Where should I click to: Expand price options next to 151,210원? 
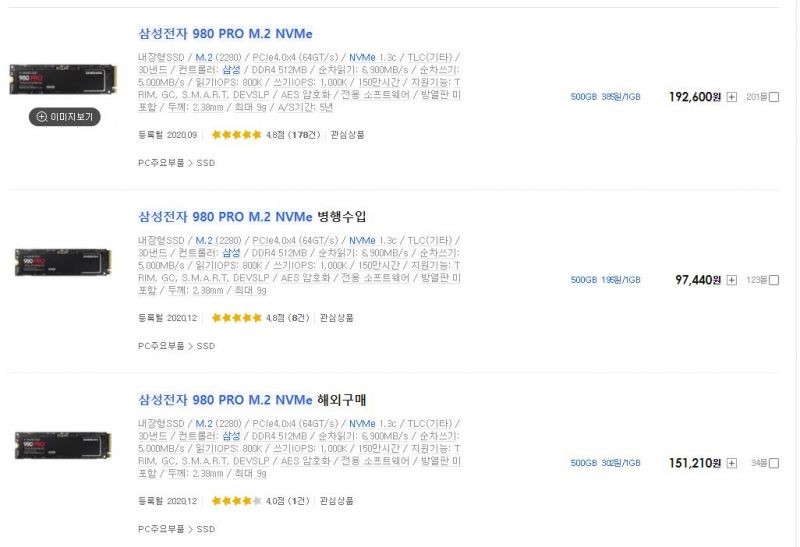[732, 463]
